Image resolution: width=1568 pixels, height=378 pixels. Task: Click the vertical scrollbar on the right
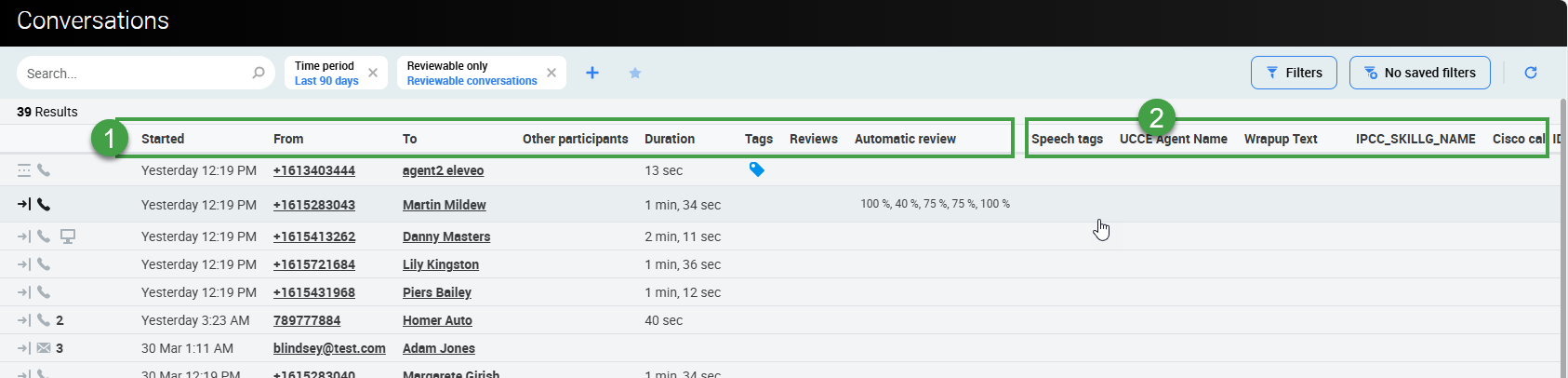click(1562, 233)
